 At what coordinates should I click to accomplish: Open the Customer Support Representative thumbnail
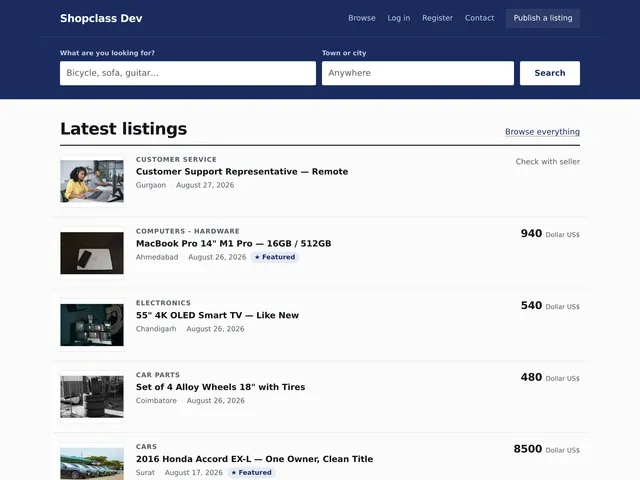[x=92, y=181]
